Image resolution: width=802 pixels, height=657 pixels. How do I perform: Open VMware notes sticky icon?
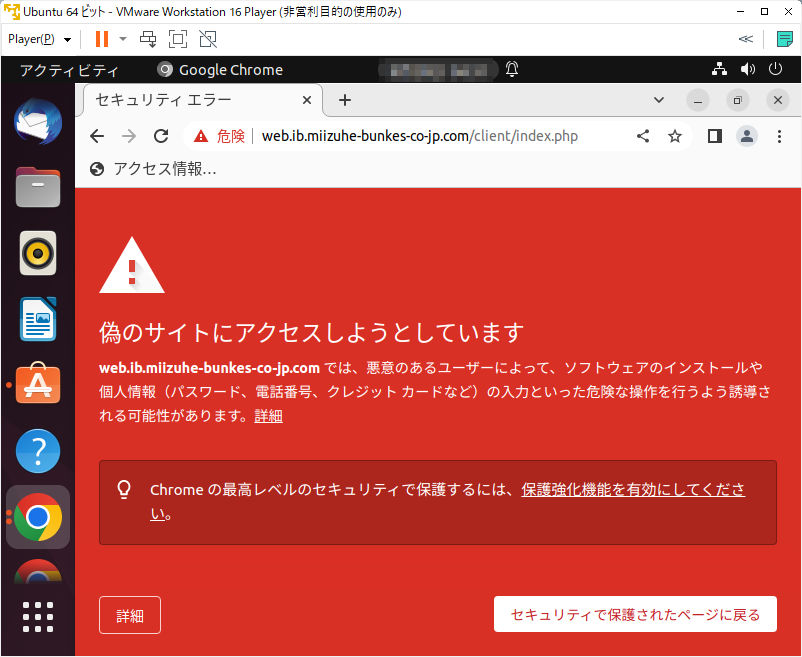[x=785, y=39]
